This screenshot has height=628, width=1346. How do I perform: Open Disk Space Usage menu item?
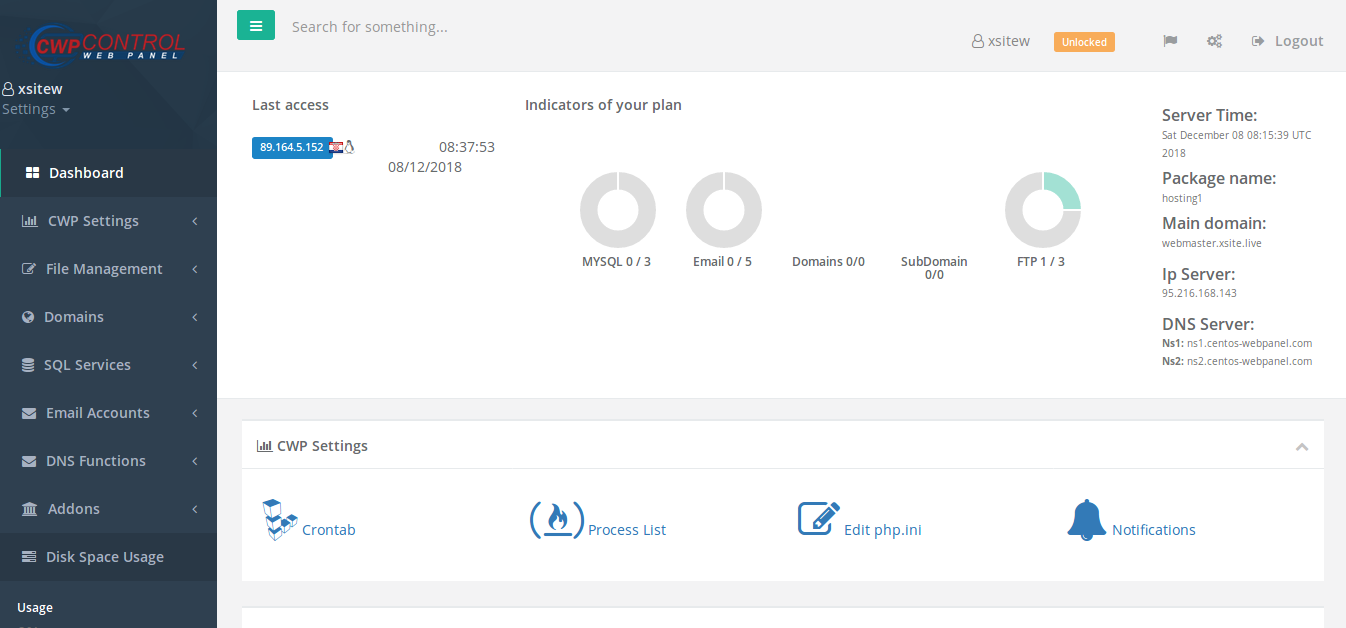(x=104, y=557)
